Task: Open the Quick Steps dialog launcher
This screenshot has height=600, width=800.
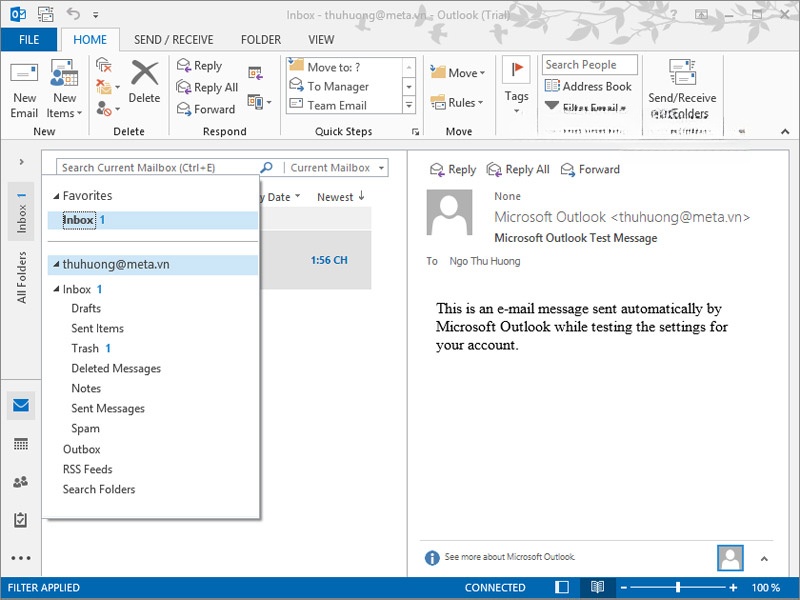Action: coord(415,132)
